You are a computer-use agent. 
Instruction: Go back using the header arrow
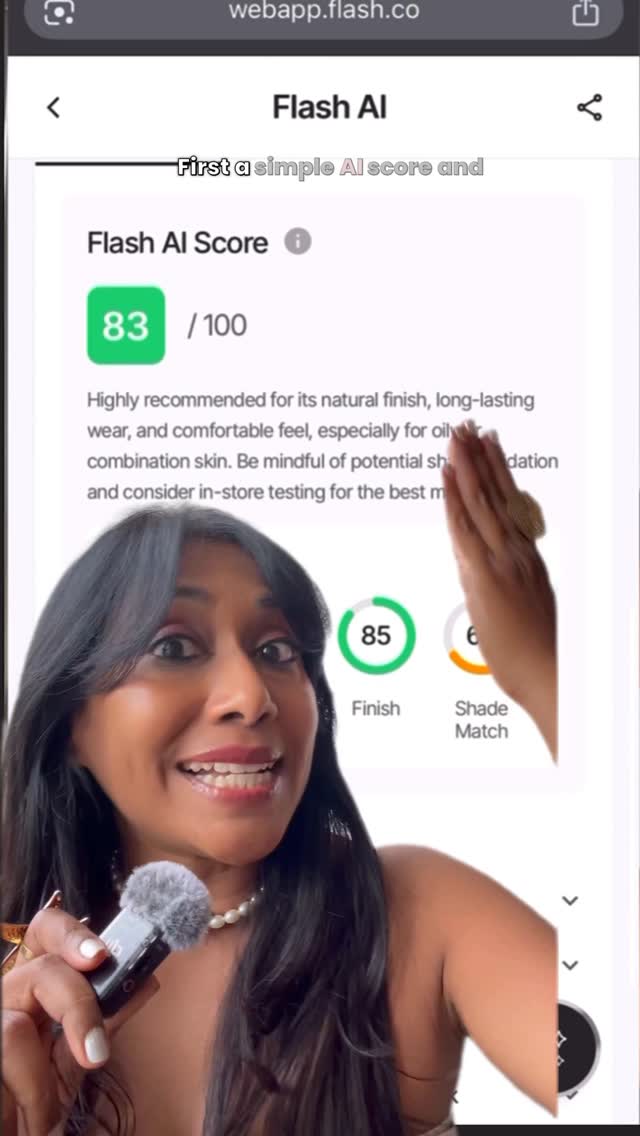coord(53,108)
